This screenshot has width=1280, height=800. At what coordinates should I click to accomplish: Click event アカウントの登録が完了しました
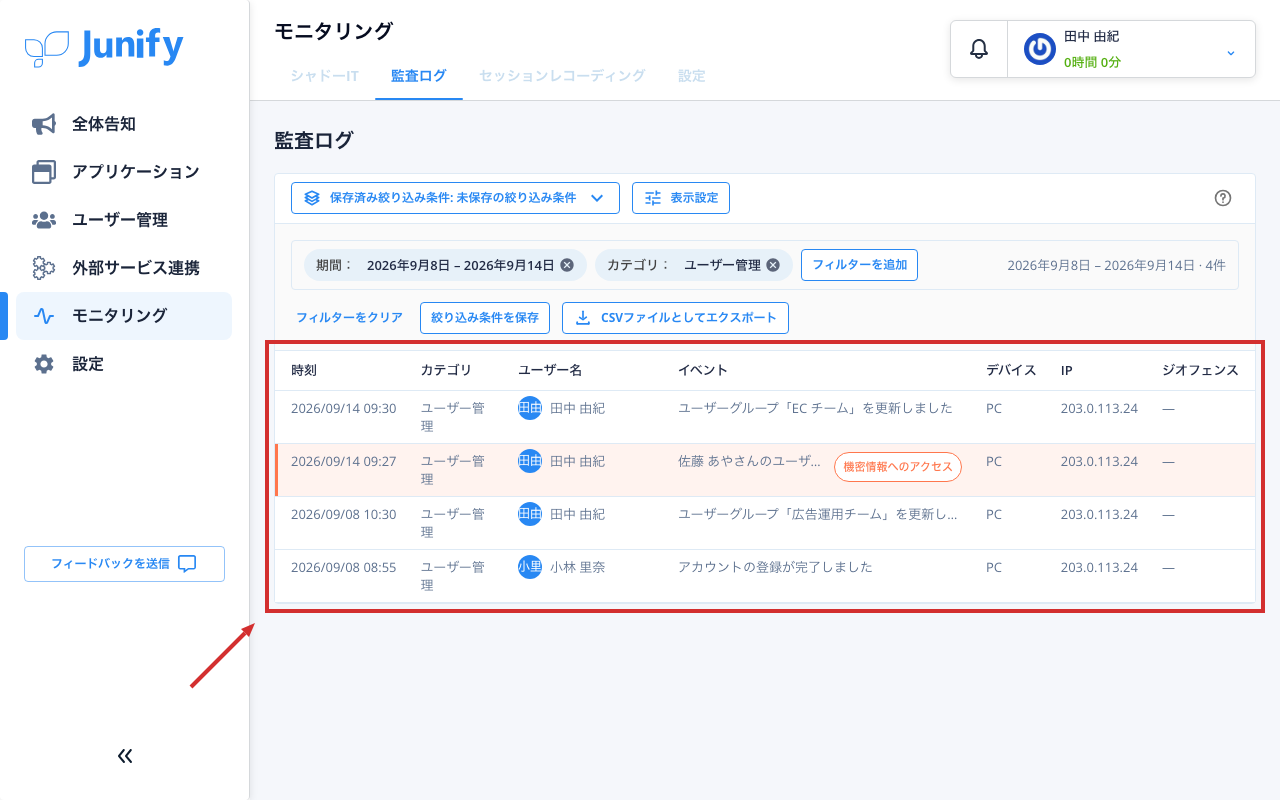pyautogui.click(x=775, y=567)
